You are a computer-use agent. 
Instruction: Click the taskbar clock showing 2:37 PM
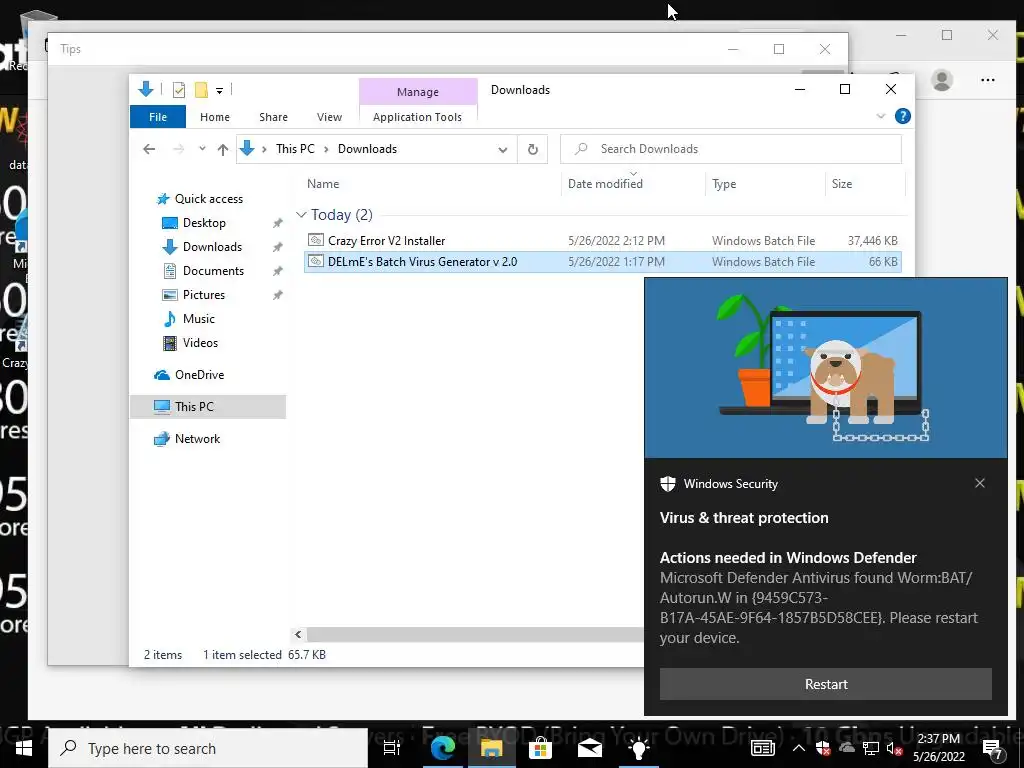click(x=938, y=748)
